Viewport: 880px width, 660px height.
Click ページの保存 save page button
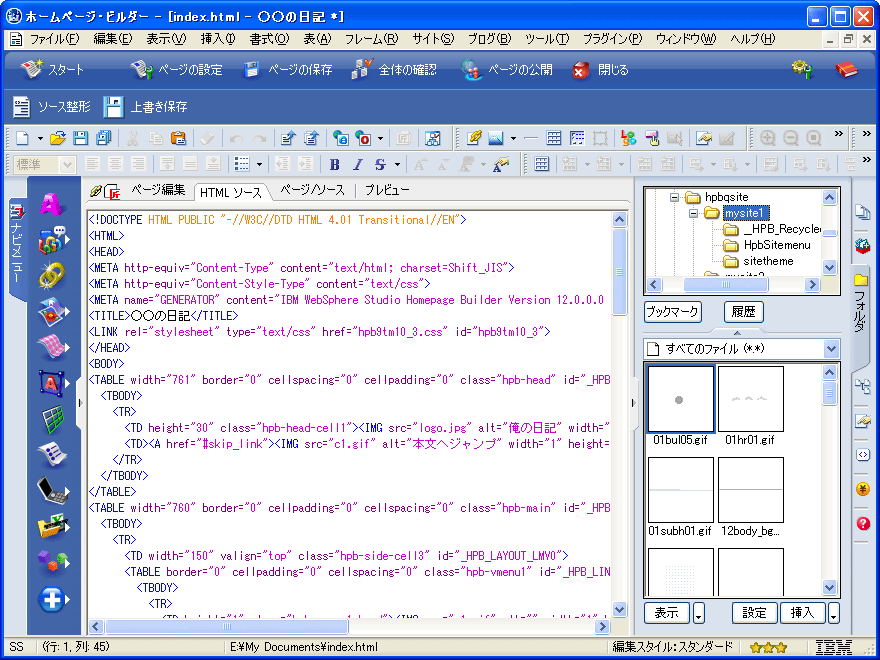click(288, 70)
